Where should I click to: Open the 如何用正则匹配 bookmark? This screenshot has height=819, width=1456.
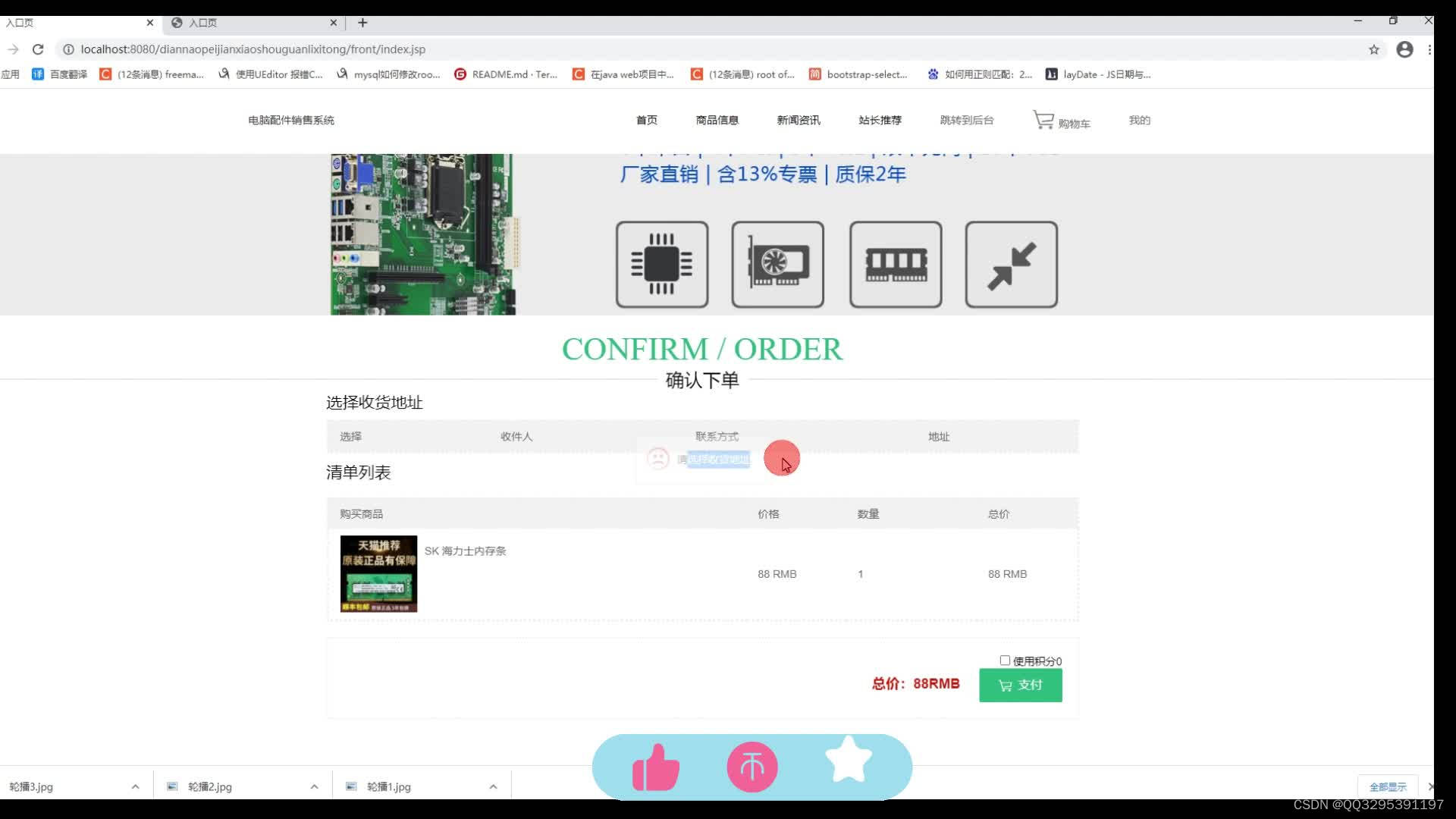point(979,74)
